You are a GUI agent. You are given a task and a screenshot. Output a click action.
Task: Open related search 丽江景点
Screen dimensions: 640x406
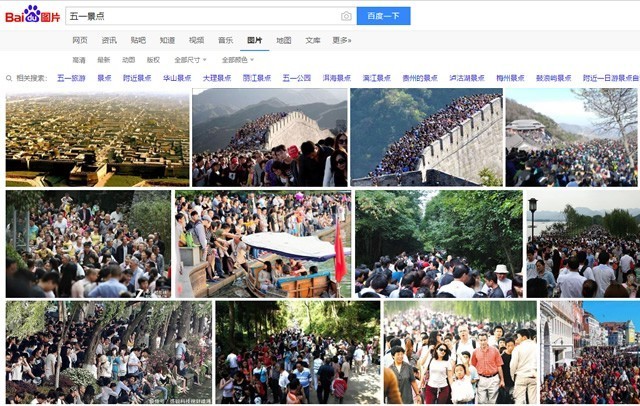[x=257, y=78]
